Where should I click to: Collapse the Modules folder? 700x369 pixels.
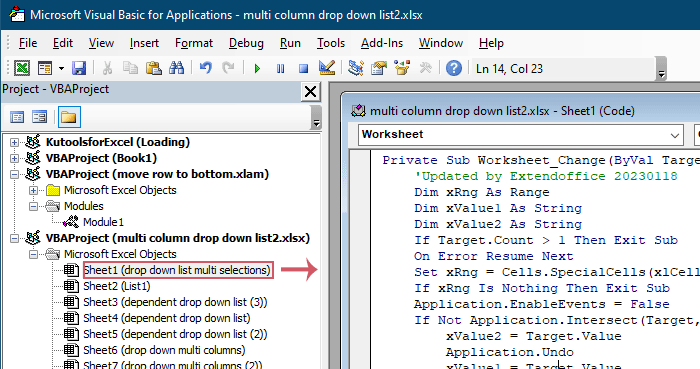pos(33,206)
